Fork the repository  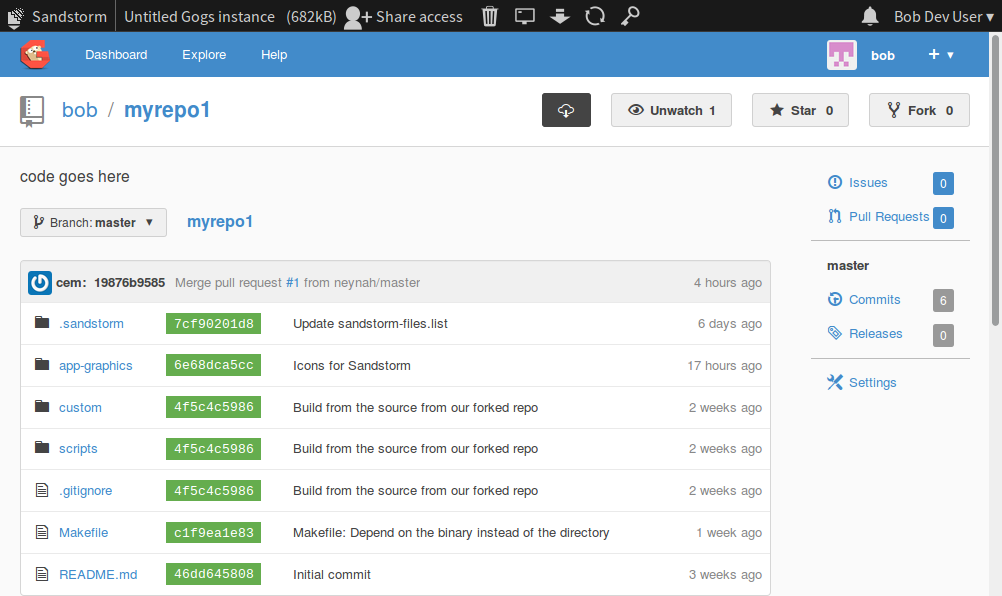[919, 110]
